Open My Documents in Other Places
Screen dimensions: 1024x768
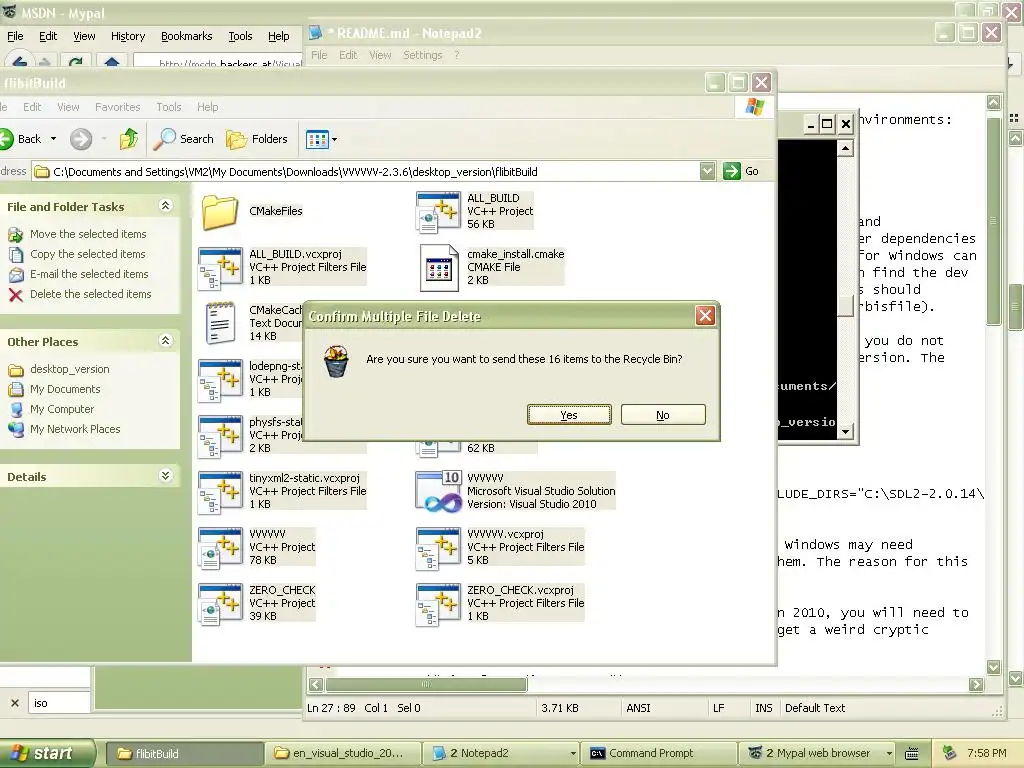coord(65,389)
